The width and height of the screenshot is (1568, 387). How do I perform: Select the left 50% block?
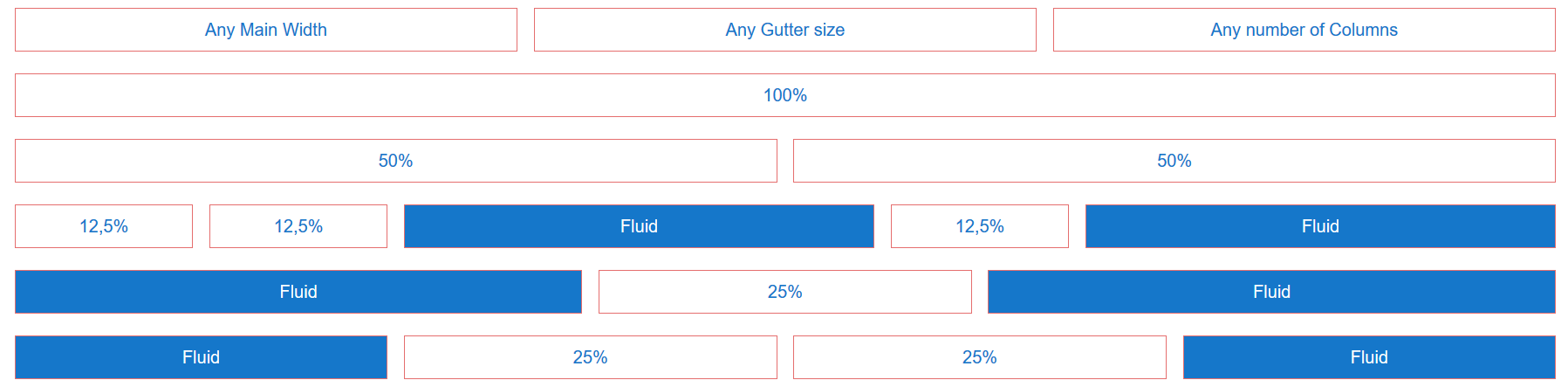click(396, 161)
